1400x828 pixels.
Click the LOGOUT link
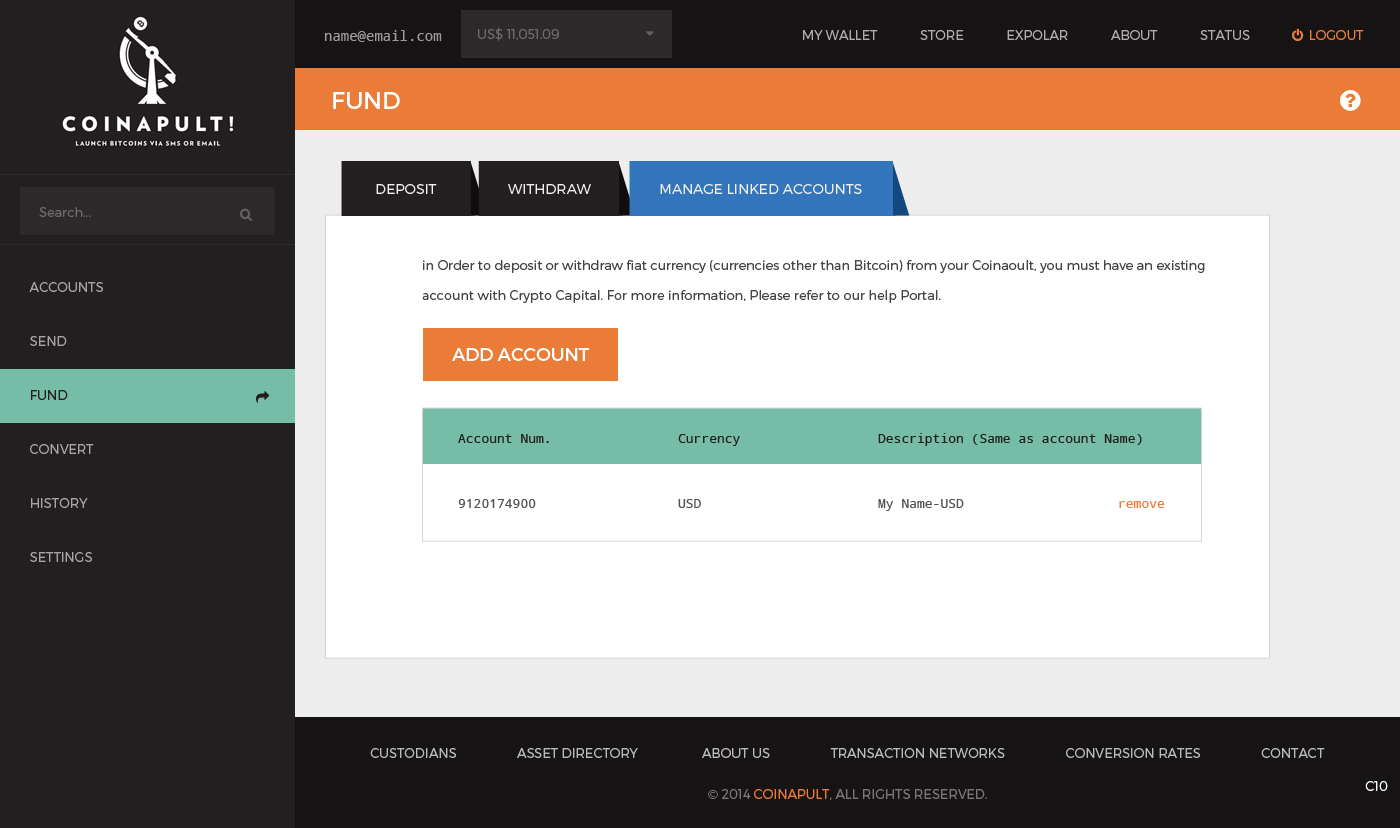click(1336, 35)
